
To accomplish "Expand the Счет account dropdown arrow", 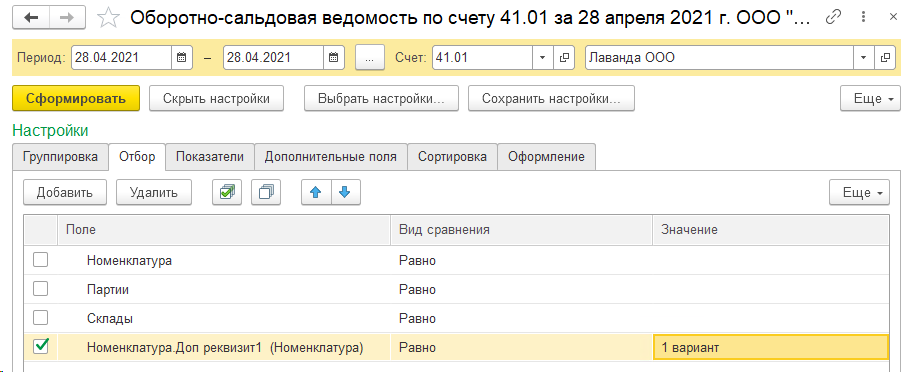I will (x=542, y=58).
